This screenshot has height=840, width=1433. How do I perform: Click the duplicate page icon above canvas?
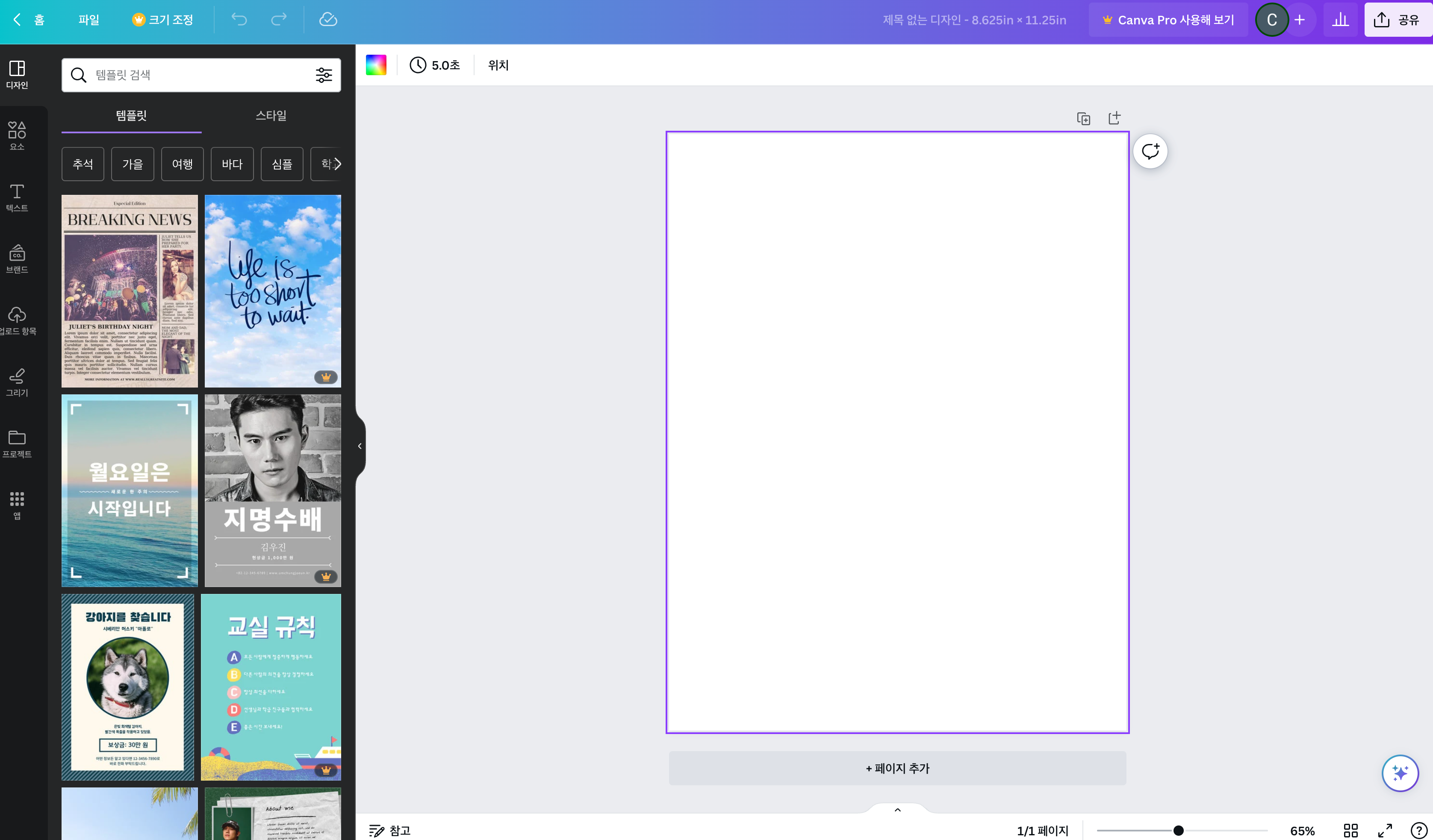[1083, 118]
